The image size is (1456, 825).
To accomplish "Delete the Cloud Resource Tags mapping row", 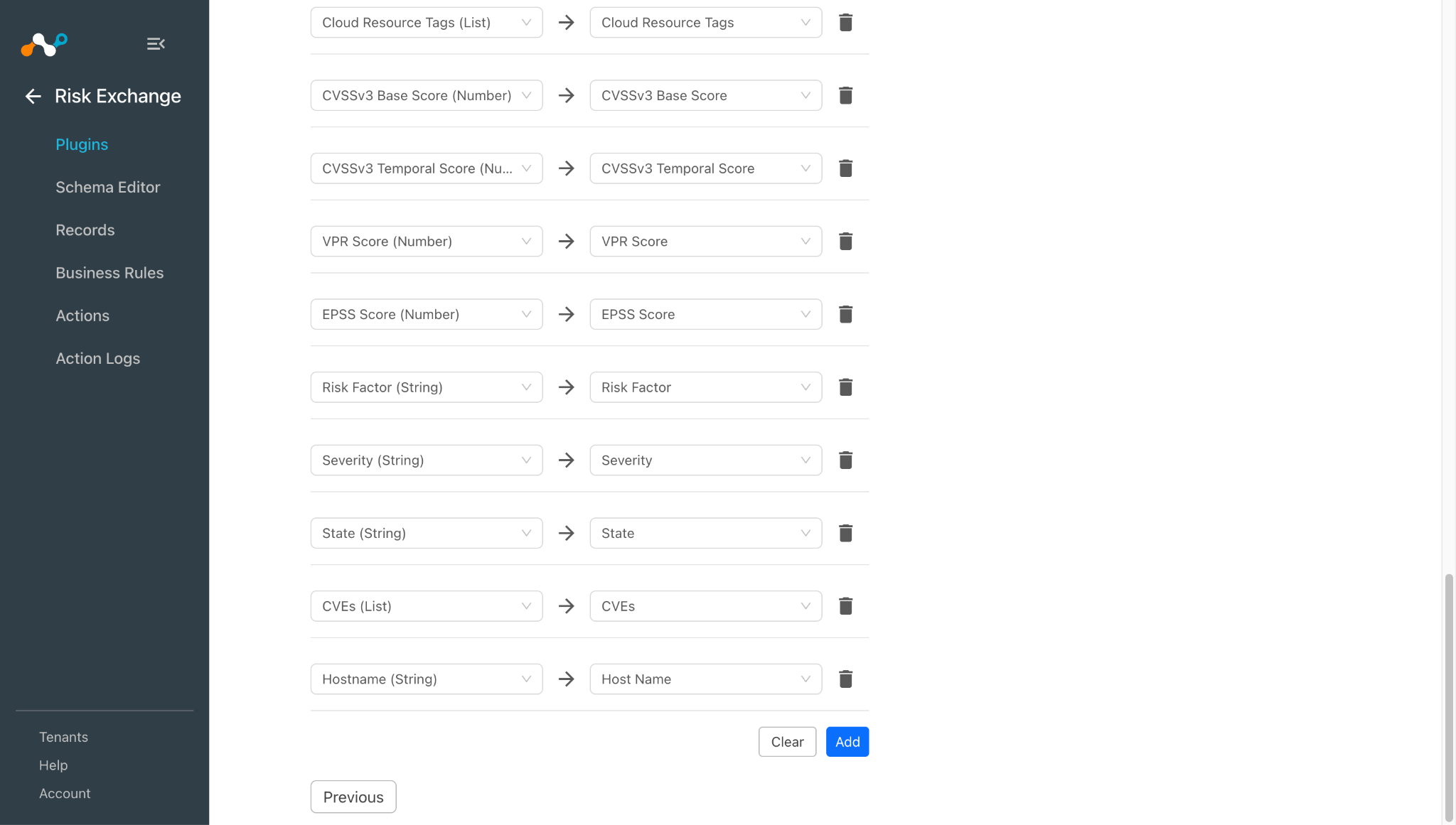I will (845, 23).
